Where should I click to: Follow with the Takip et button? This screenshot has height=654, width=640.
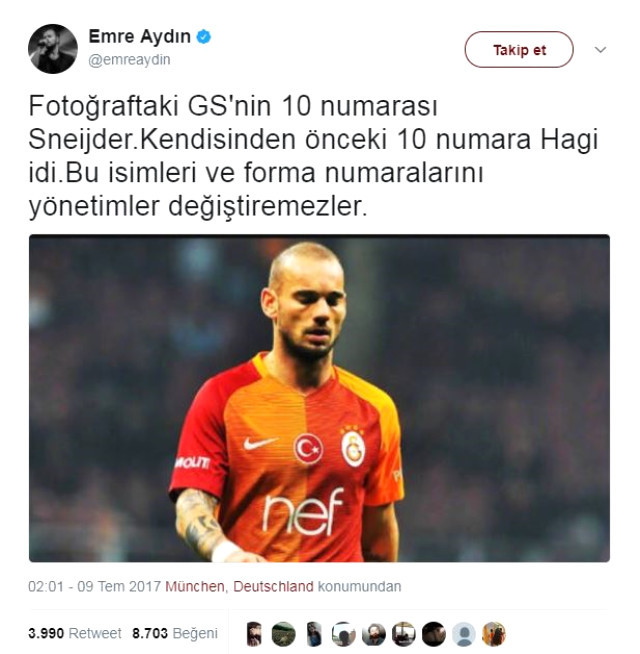(519, 50)
